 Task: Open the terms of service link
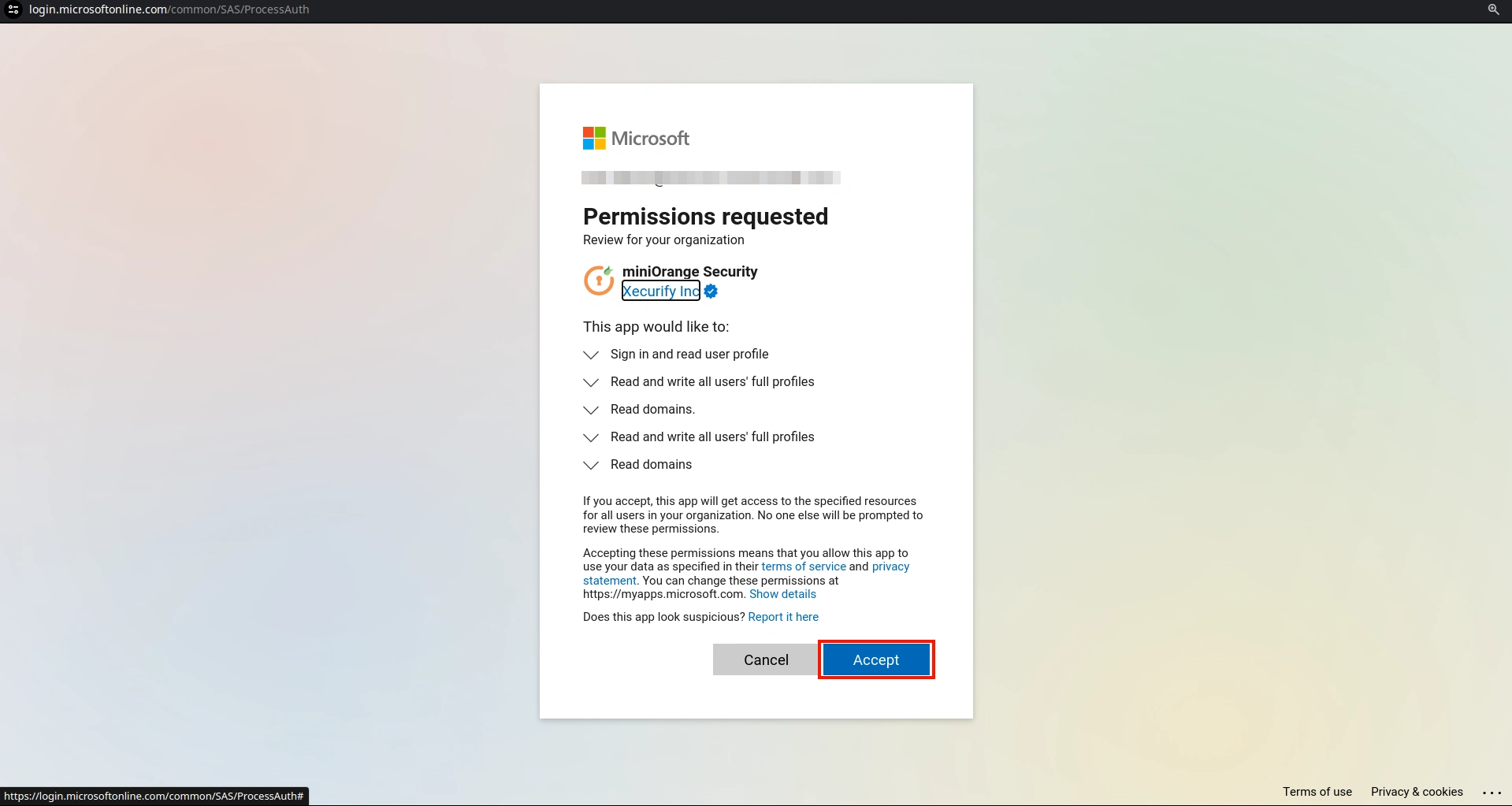pos(803,566)
